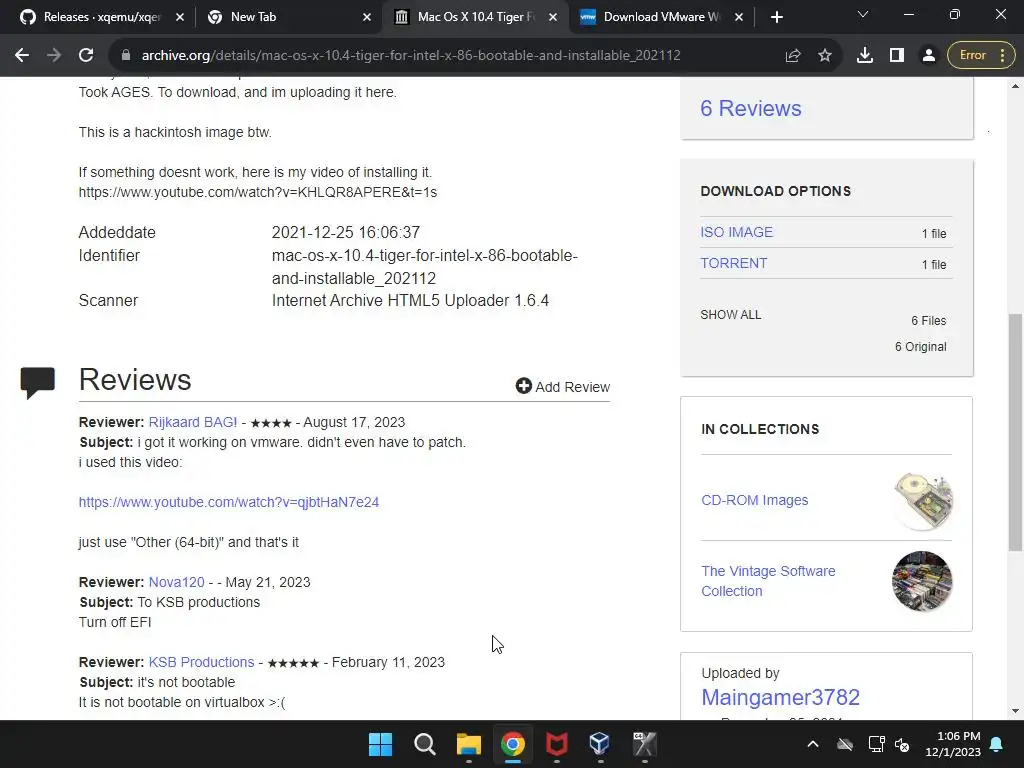The height and width of the screenshot is (768, 1024).
Task: Open reviewer Rijkaard BAG! profile
Action: [x=193, y=423]
